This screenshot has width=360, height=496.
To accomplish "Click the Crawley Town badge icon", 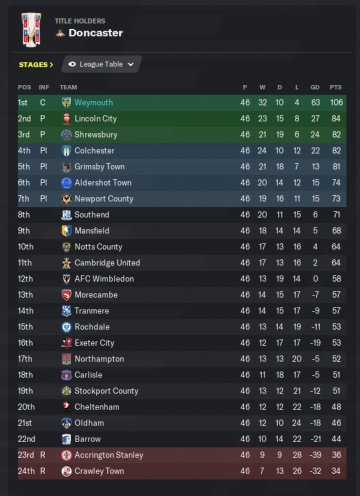I will [x=66, y=471].
